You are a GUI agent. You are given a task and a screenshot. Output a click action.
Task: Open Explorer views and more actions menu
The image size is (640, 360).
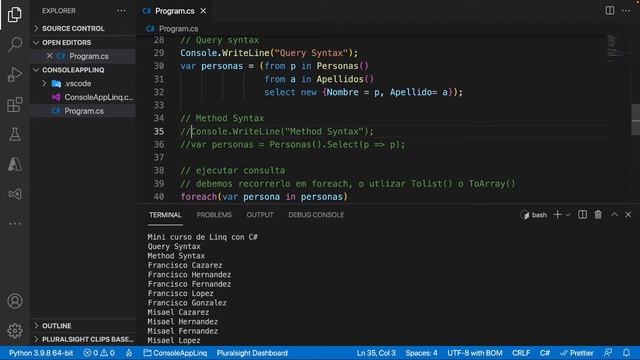(121, 11)
